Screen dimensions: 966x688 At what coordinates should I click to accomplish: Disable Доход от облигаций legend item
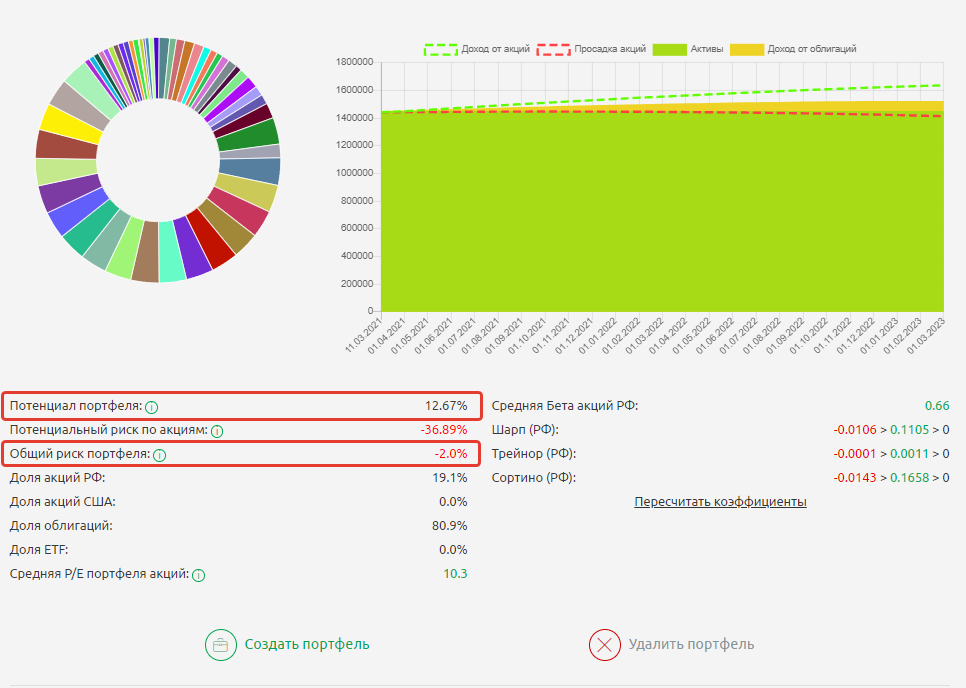click(792, 48)
